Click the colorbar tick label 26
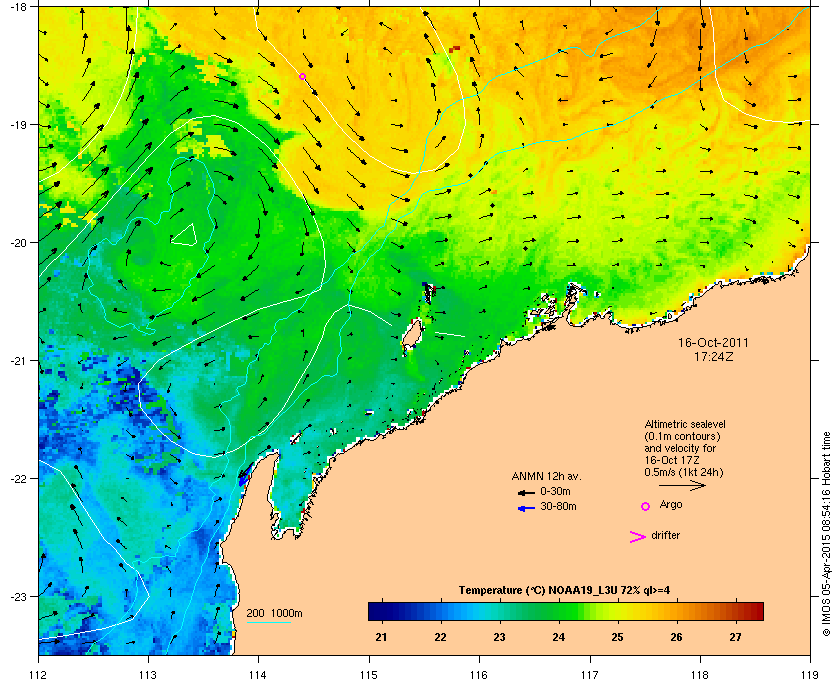This screenshot has width=840, height=680. (677, 637)
